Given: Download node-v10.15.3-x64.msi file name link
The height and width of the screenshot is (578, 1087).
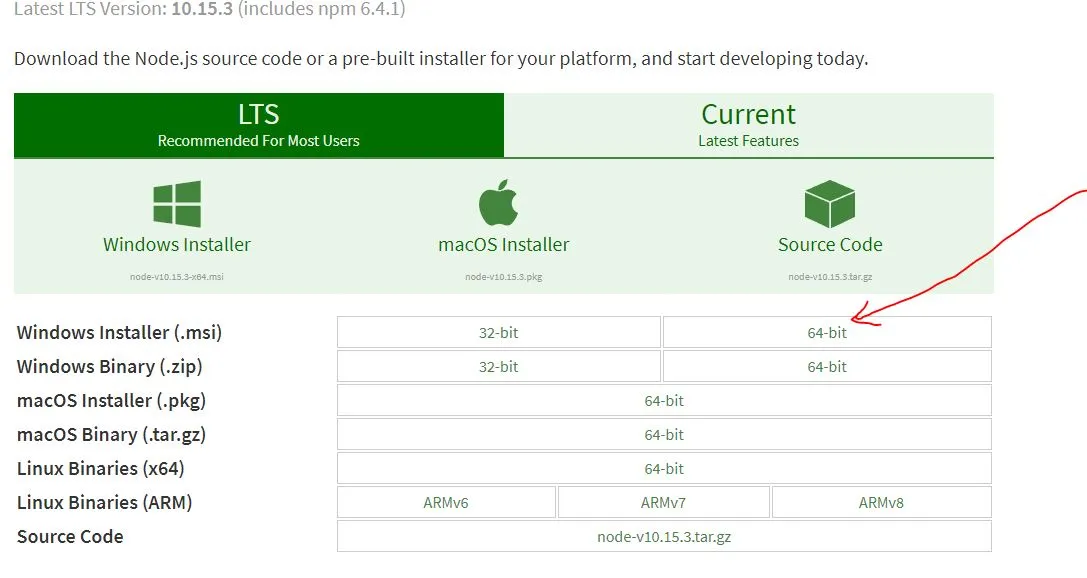Looking at the screenshot, I should pyautogui.click(x=177, y=277).
